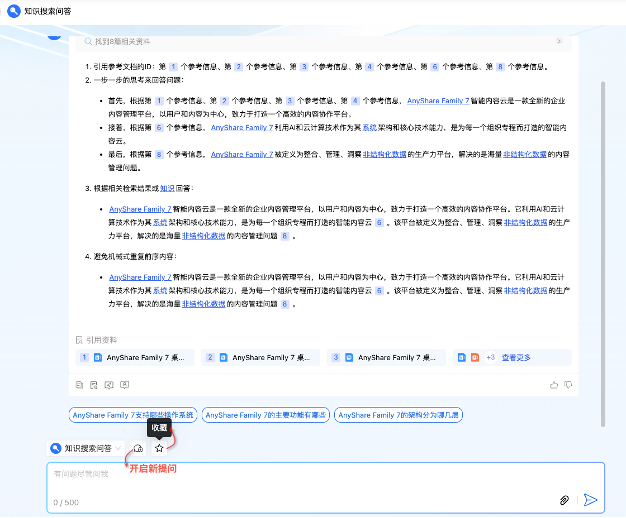Open reference card 2 AnyShare Family 7
This screenshot has width=626, height=518.
pos(260,357)
